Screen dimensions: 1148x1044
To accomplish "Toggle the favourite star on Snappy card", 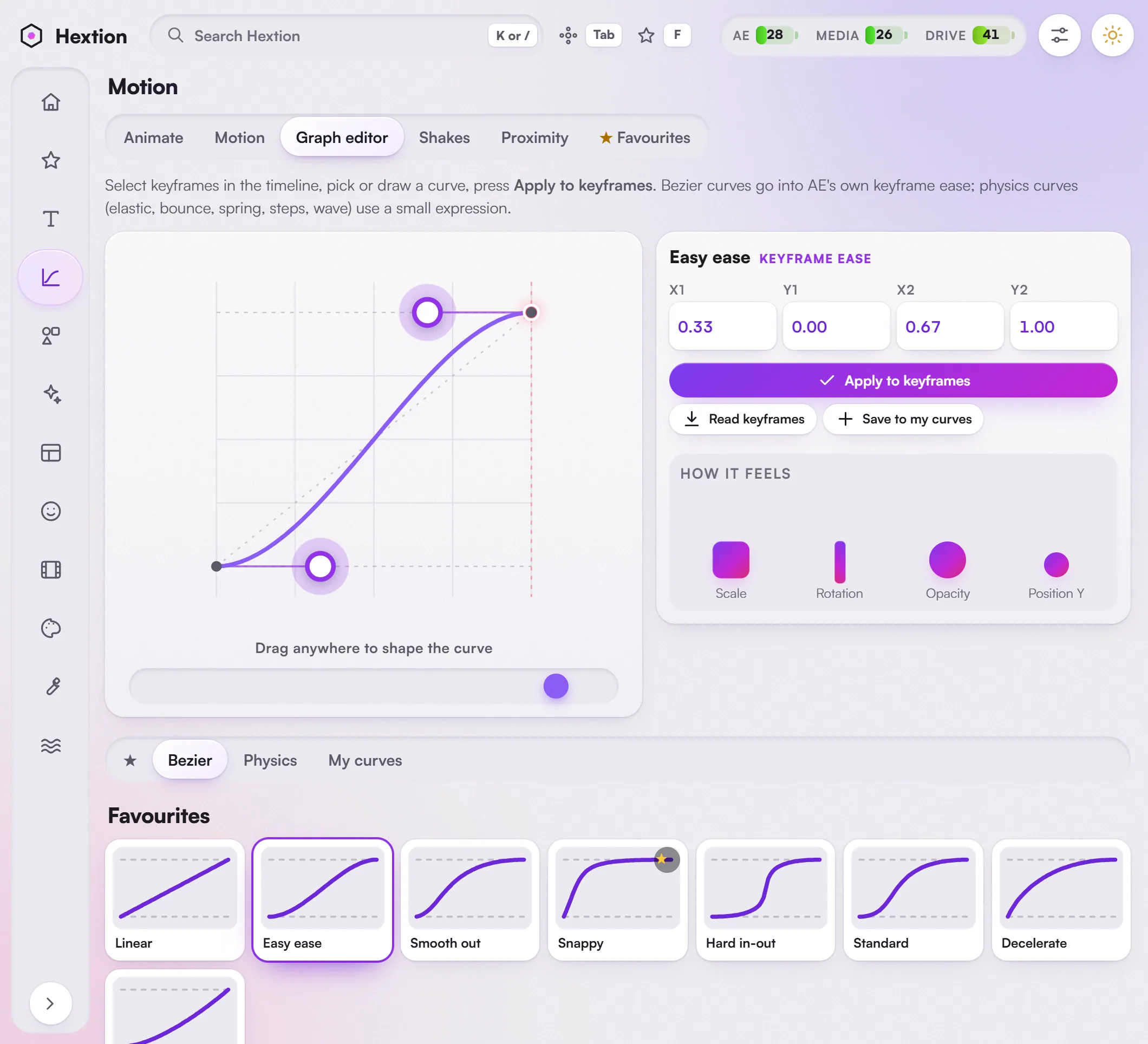I will (x=666, y=859).
